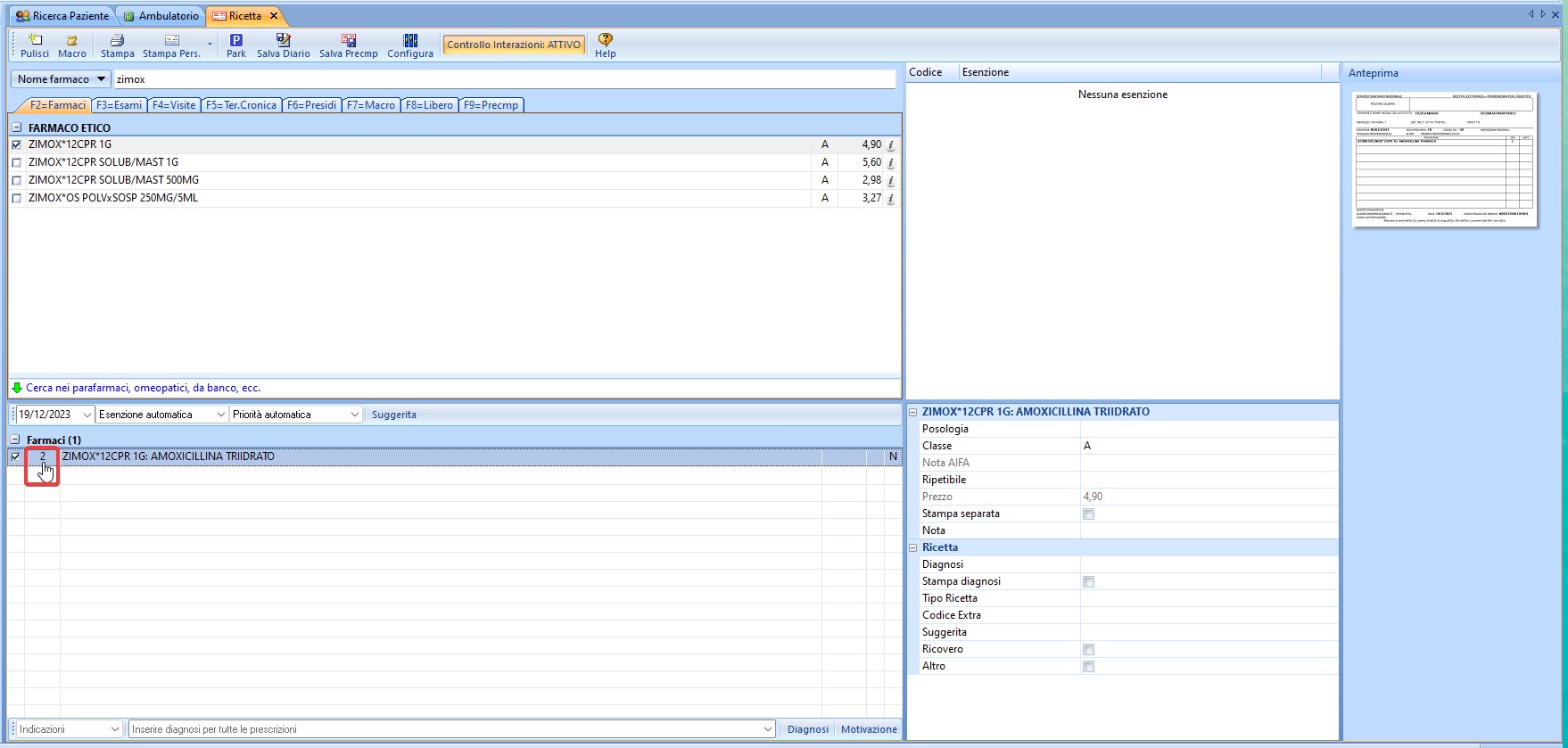Click the Nota value field

(1209, 530)
